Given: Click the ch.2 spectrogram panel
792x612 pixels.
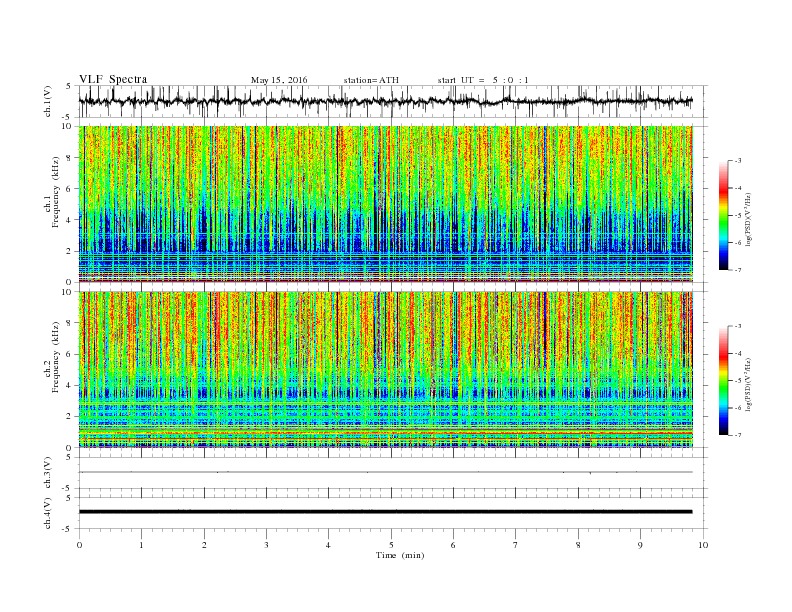Looking at the screenshot, I should point(386,369).
